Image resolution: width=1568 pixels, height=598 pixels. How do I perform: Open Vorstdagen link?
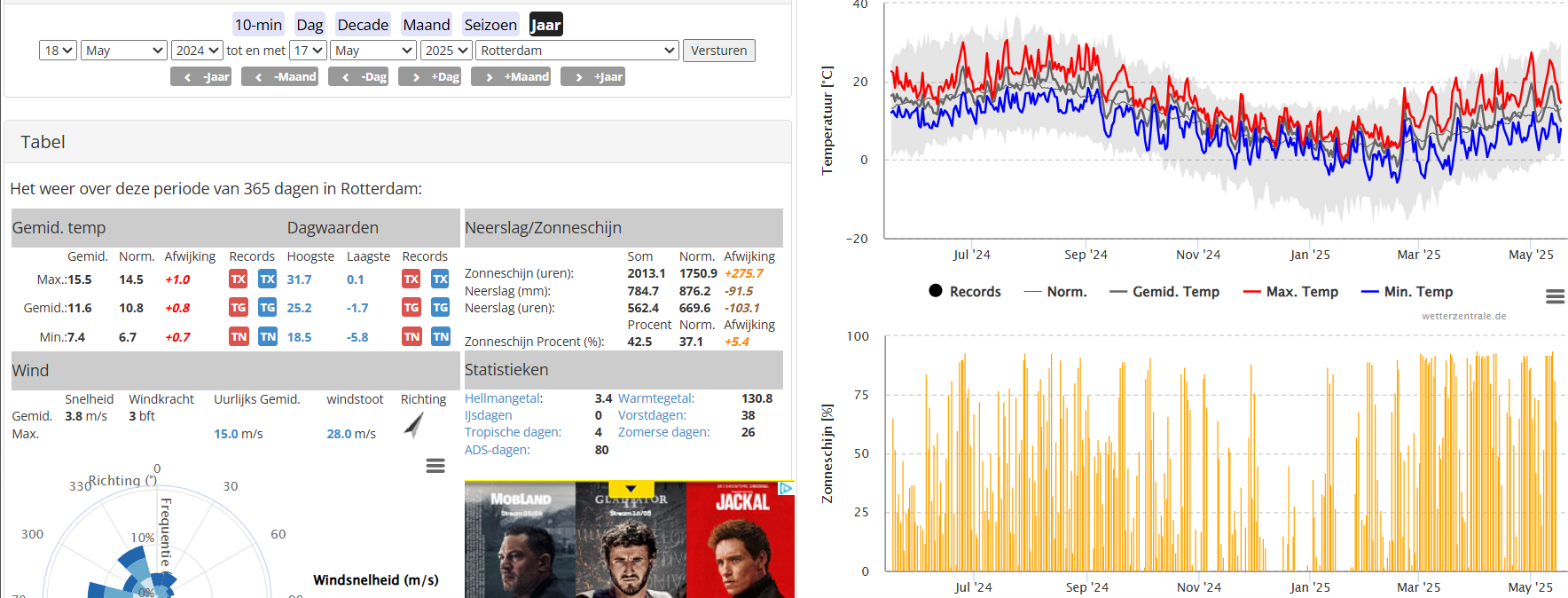(652, 415)
